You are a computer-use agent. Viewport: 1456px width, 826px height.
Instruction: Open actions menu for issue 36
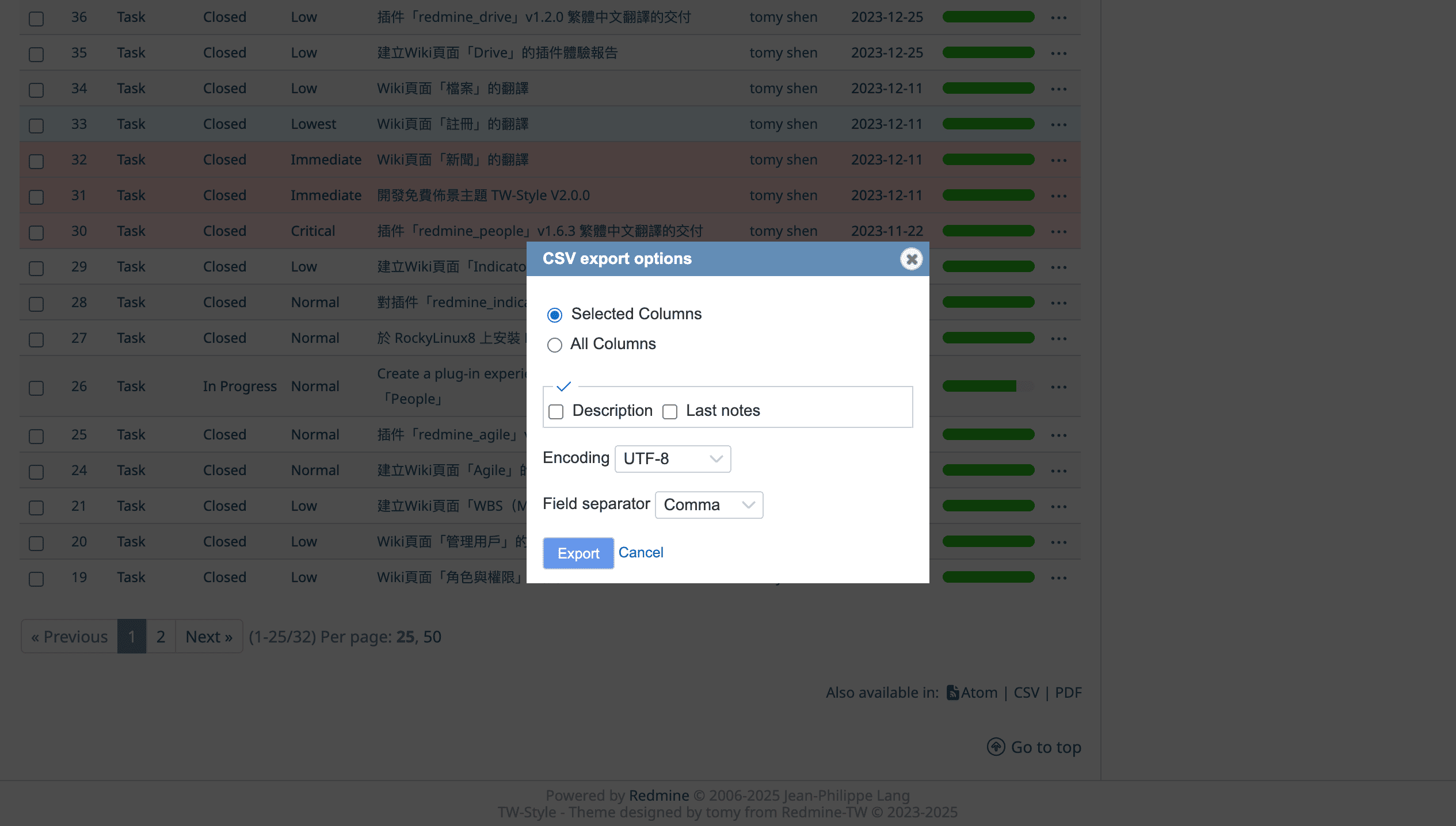coord(1058,18)
